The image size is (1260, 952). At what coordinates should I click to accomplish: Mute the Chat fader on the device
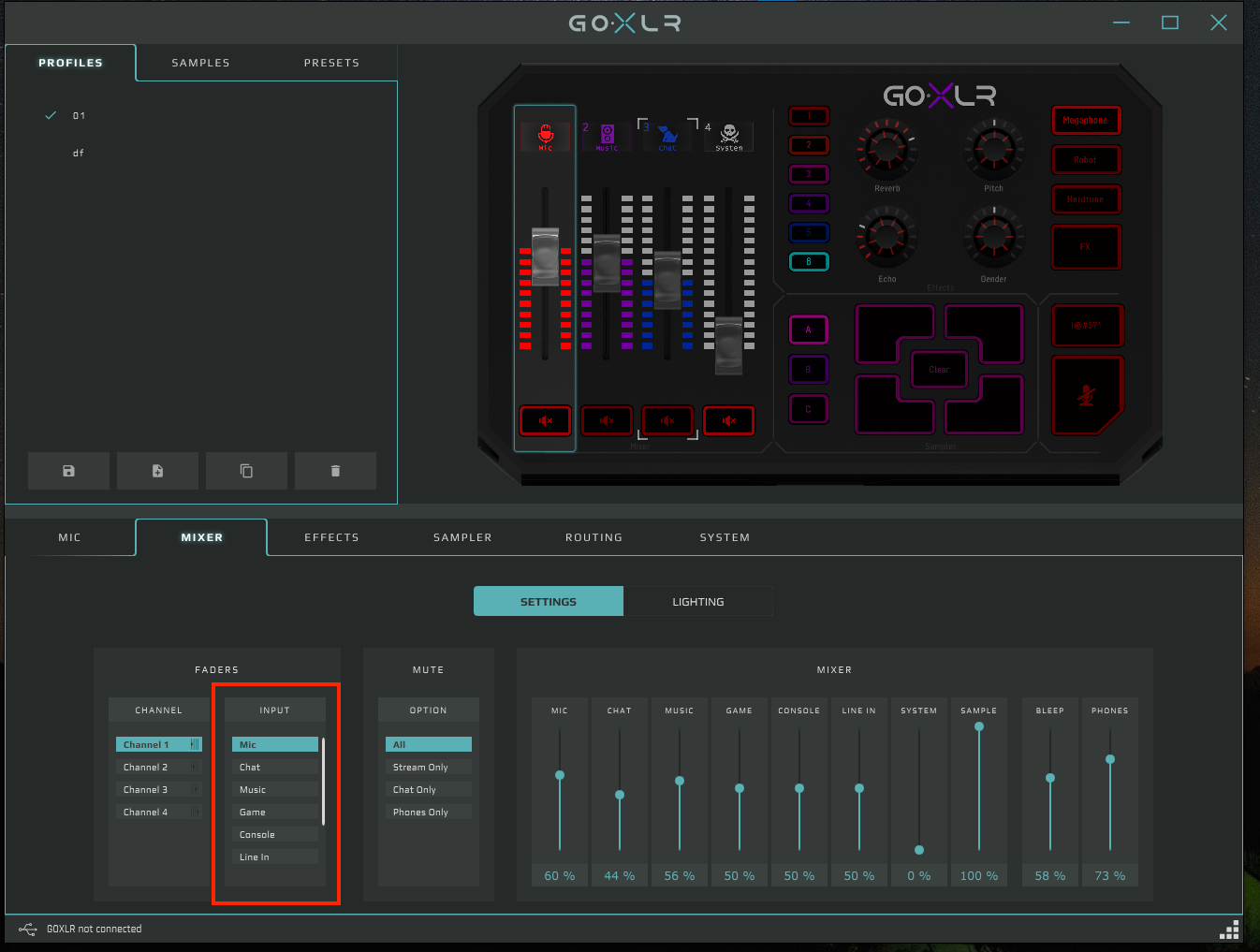tap(667, 420)
